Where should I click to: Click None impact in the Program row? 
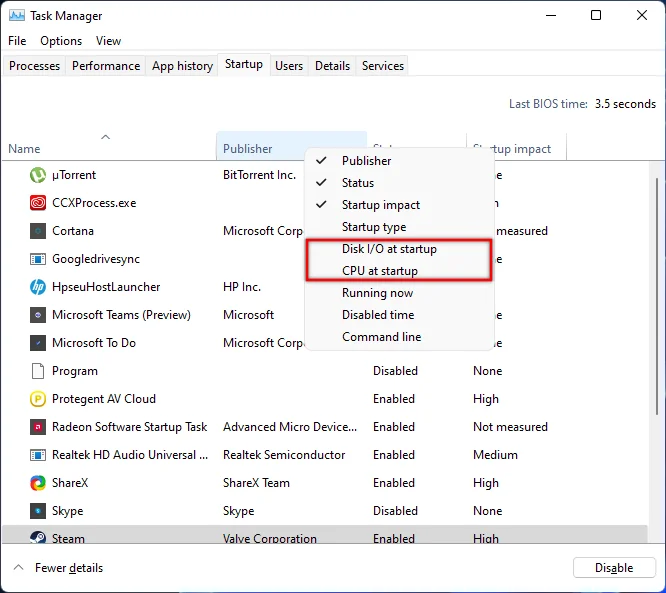488,371
